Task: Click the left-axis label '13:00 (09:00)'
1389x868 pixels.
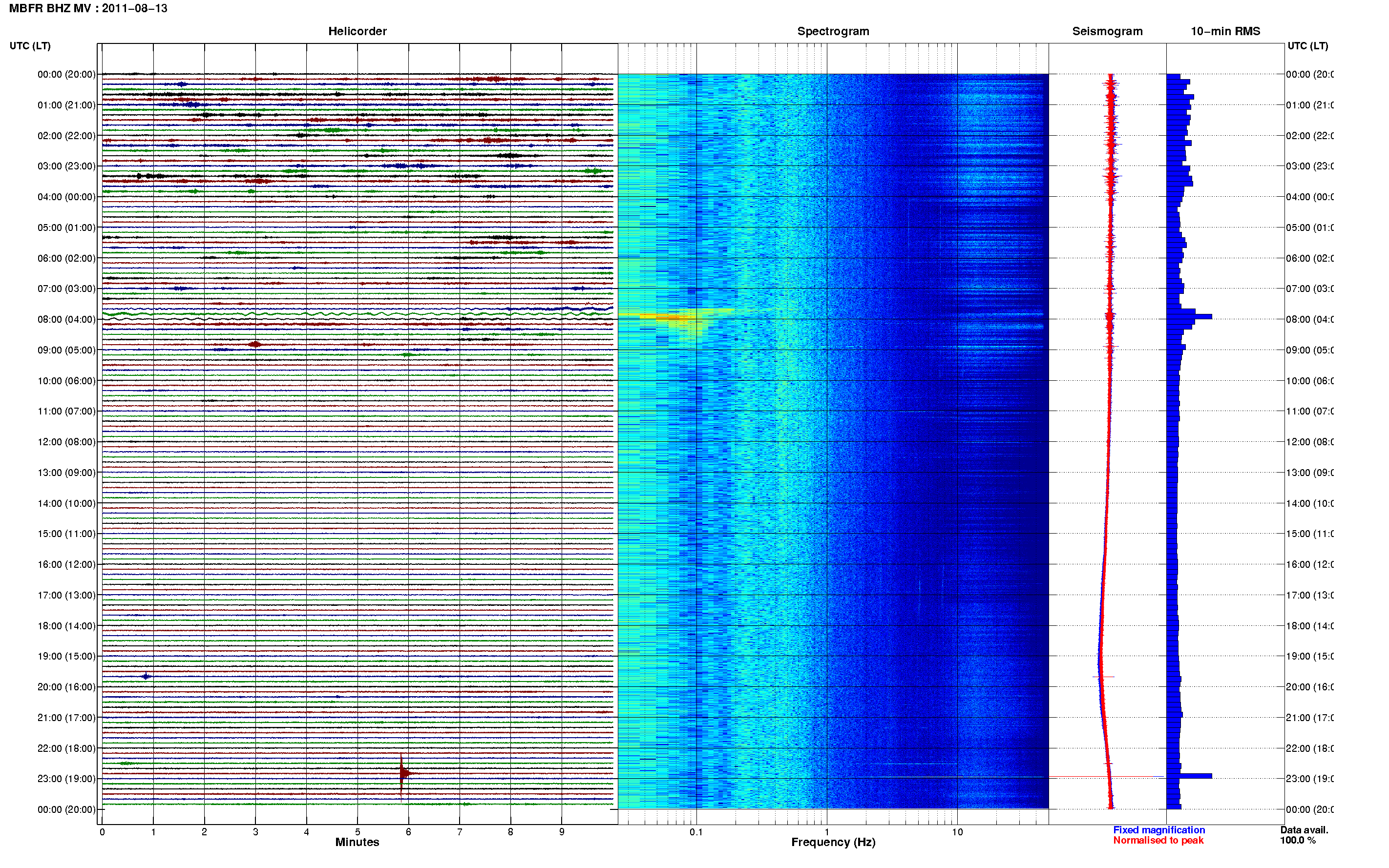Action: click(66, 473)
